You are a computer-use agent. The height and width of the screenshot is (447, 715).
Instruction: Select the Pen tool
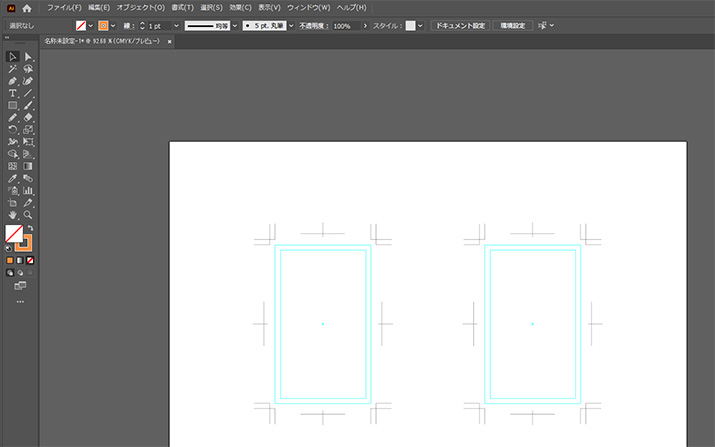[x=13, y=81]
